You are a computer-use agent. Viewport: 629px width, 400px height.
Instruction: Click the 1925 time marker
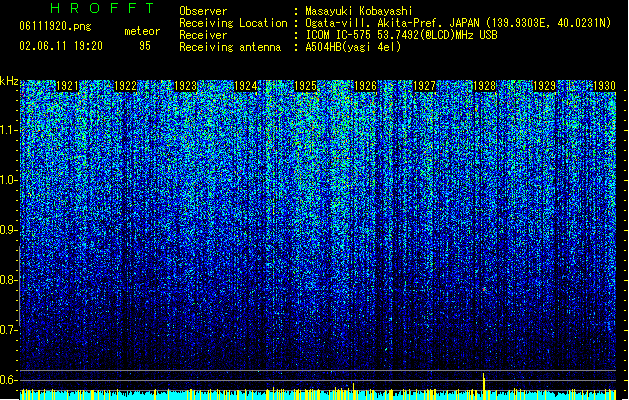(306, 86)
